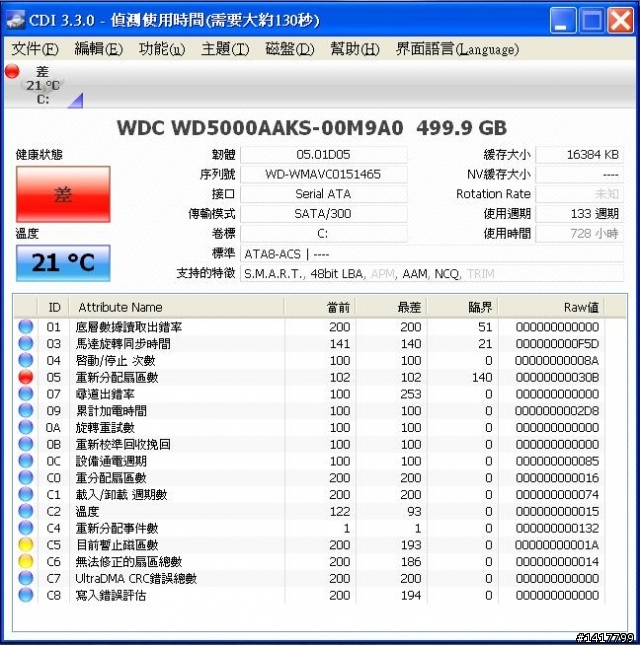The width and height of the screenshot is (640, 646).
Task: Click the blue 21 °C temperature box
Action: pos(63,263)
